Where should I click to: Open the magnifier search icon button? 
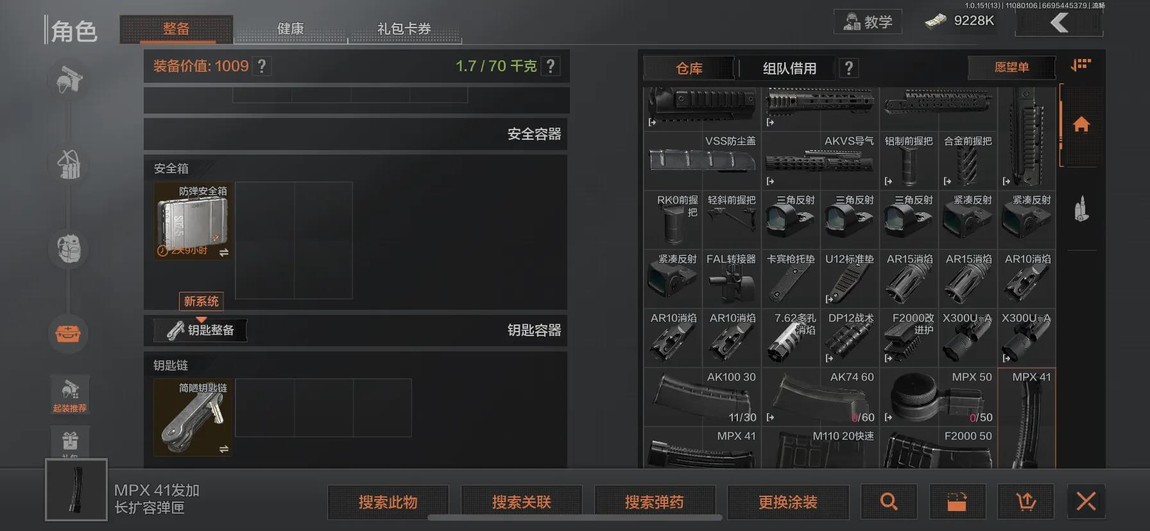[x=889, y=502]
